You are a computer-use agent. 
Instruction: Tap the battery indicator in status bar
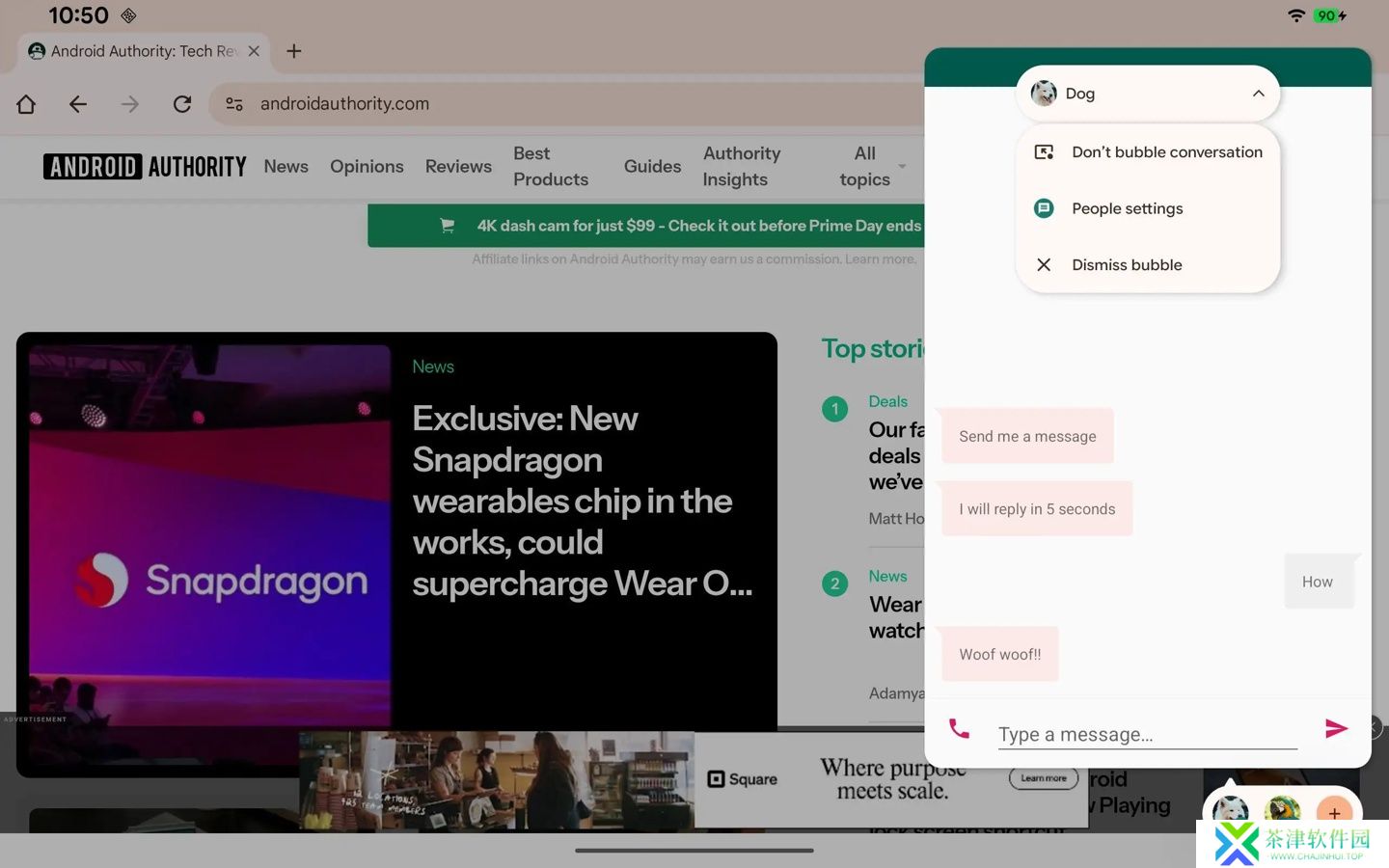click(1330, 15)
